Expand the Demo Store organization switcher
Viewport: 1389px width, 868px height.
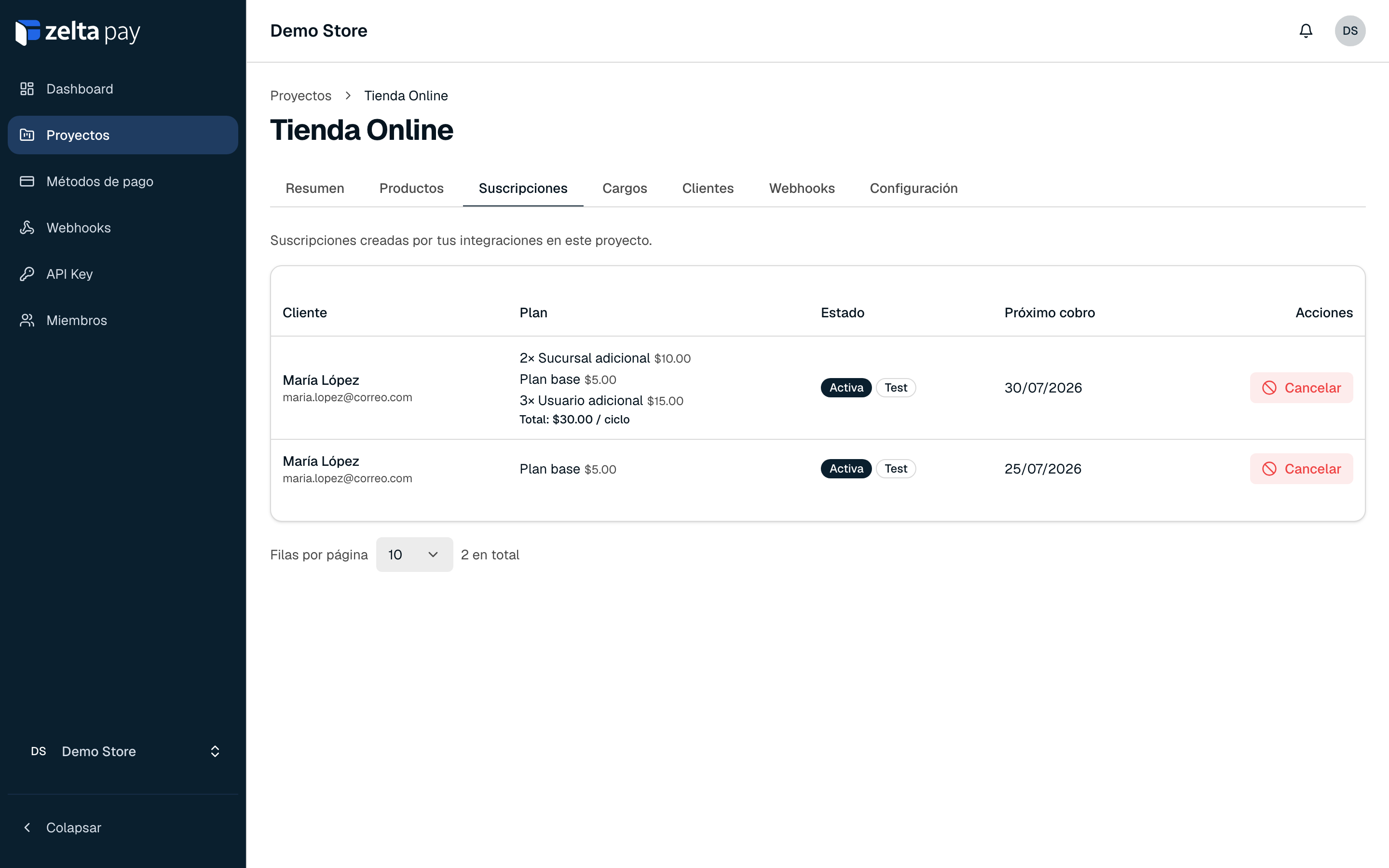(x=123, y=751)
